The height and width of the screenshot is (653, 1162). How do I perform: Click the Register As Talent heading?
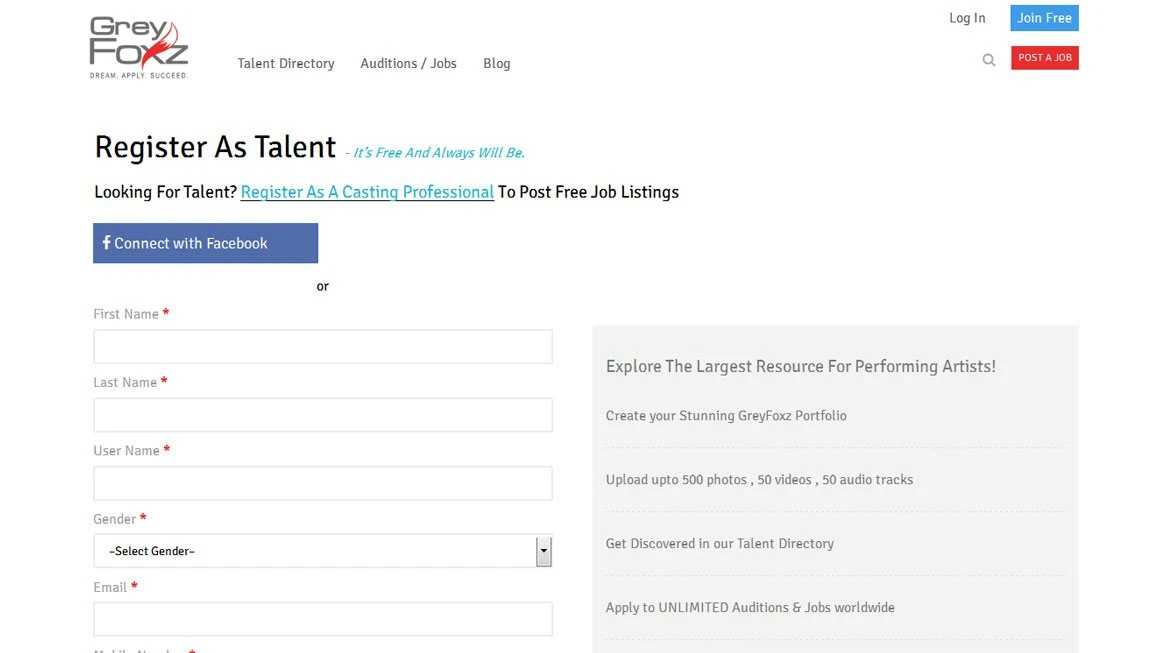(215, 147)
